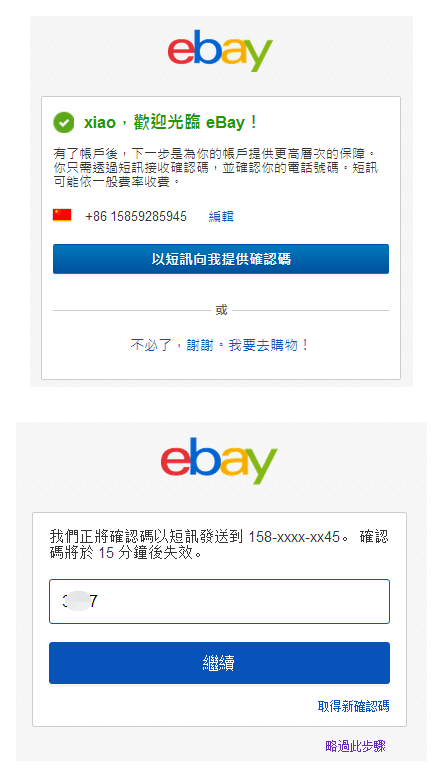Viewport: 434px width, 774px height.
Task: Click the 15 分鐘後失效 expiry text
Action: pyautogui.click(x=150, y=553)
